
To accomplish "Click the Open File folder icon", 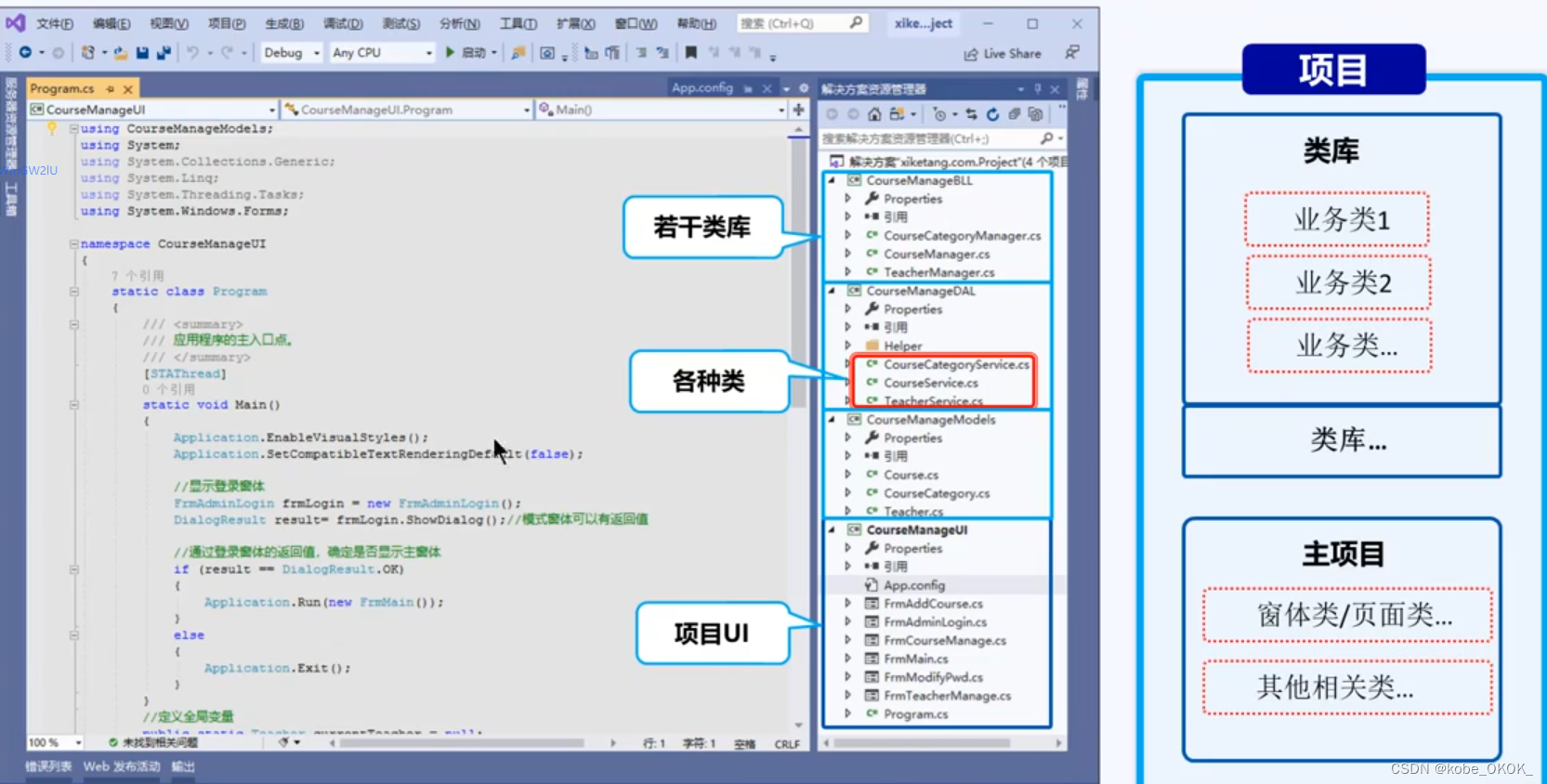I will pyautogui.click(x=121, y=53).
